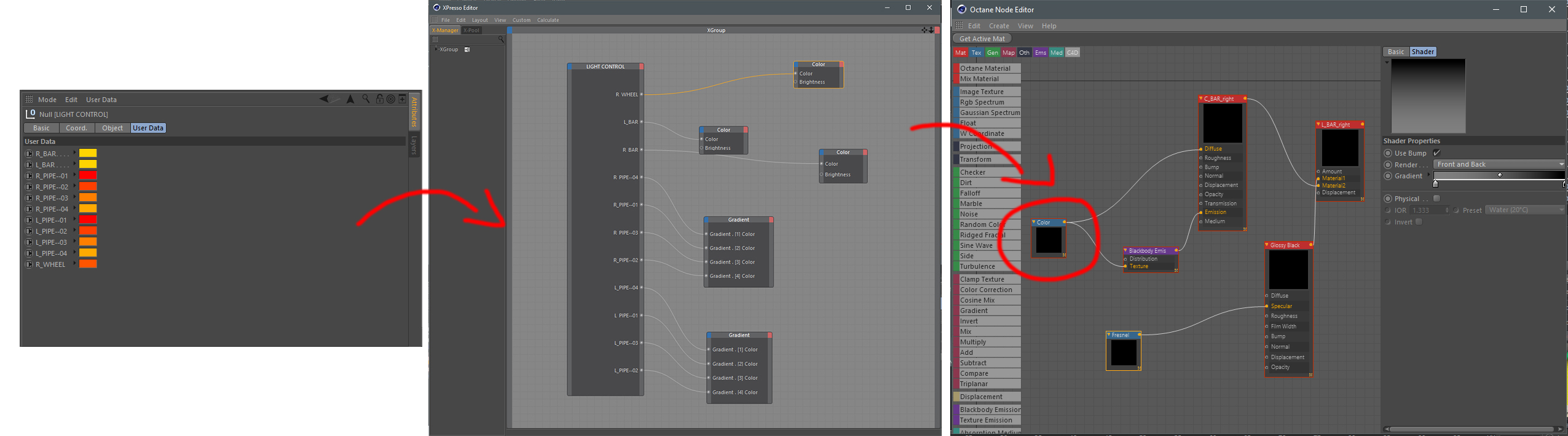The height and width of the screenshot is (436, 1568).
Task: Click the grip icon left of Mode menu
Action: (x=29, y=99)
